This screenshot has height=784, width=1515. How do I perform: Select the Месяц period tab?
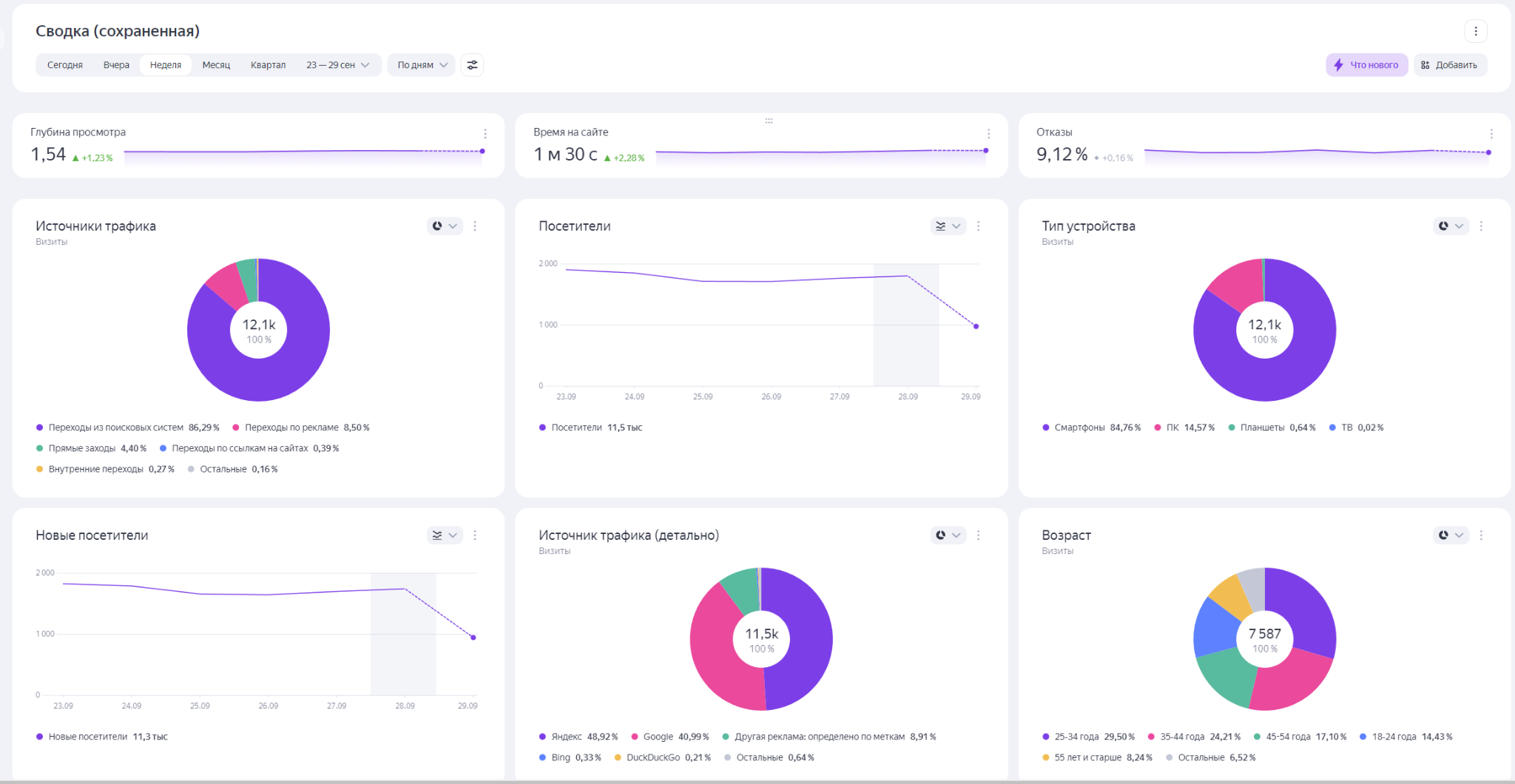click(x=216, y=65)
